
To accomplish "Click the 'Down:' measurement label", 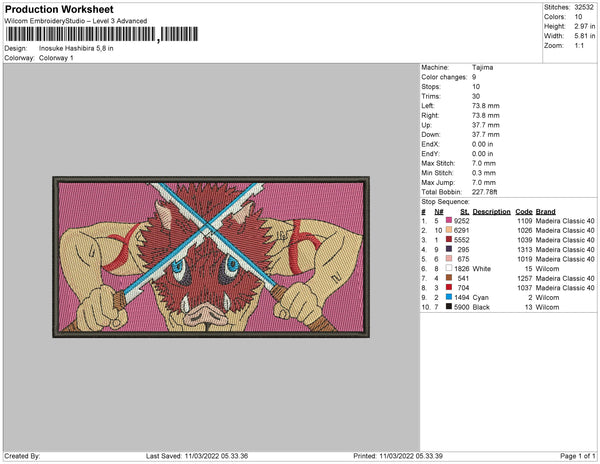I will 431,134.
